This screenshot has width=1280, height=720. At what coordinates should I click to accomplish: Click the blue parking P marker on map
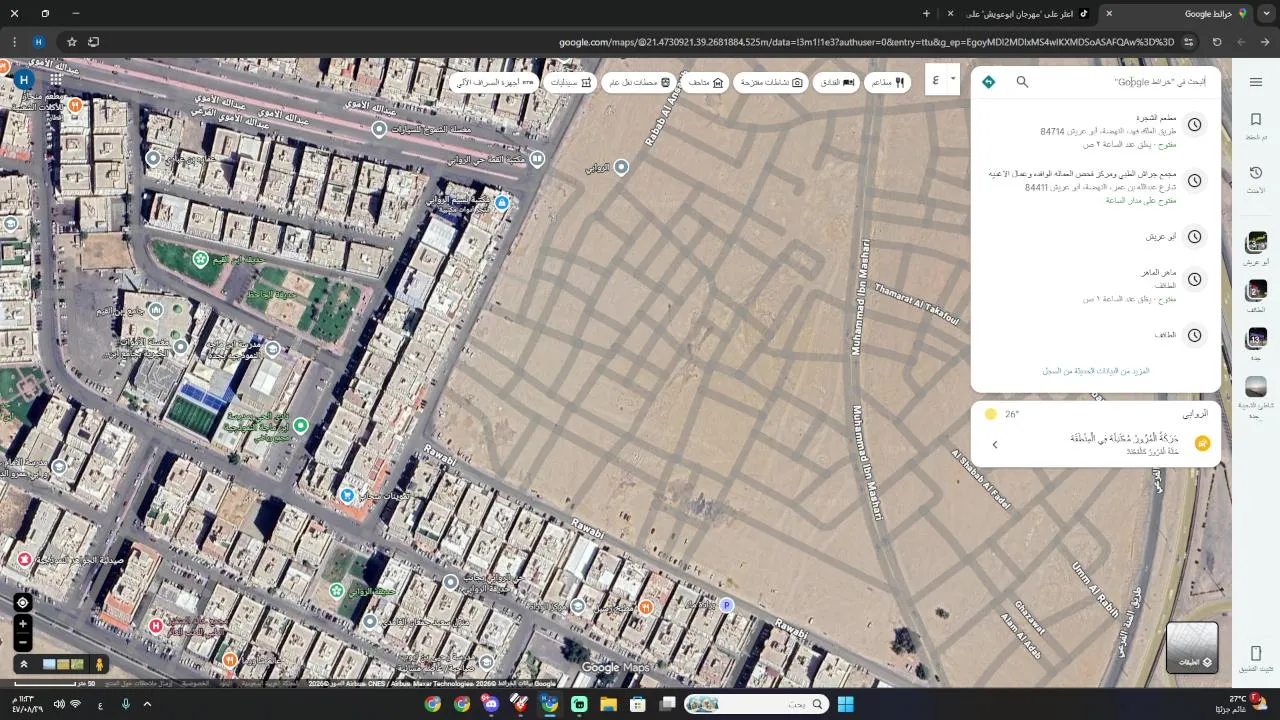[x=727, y=605]
